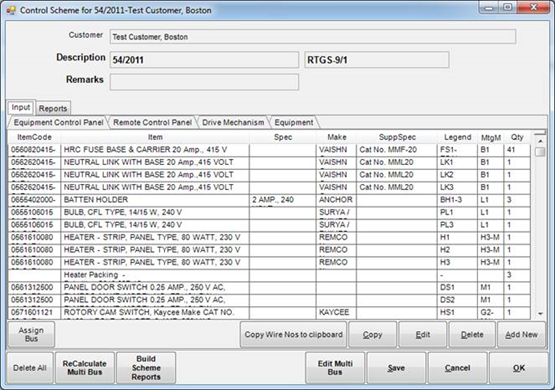The height and width of the screenshot is (390, 555).
Task: Click the Legend column header
Action: (458, 137)
